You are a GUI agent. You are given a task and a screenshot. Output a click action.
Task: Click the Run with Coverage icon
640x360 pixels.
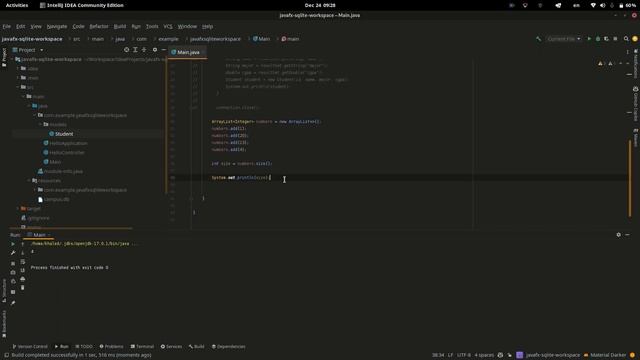click(x=607, y=39)
